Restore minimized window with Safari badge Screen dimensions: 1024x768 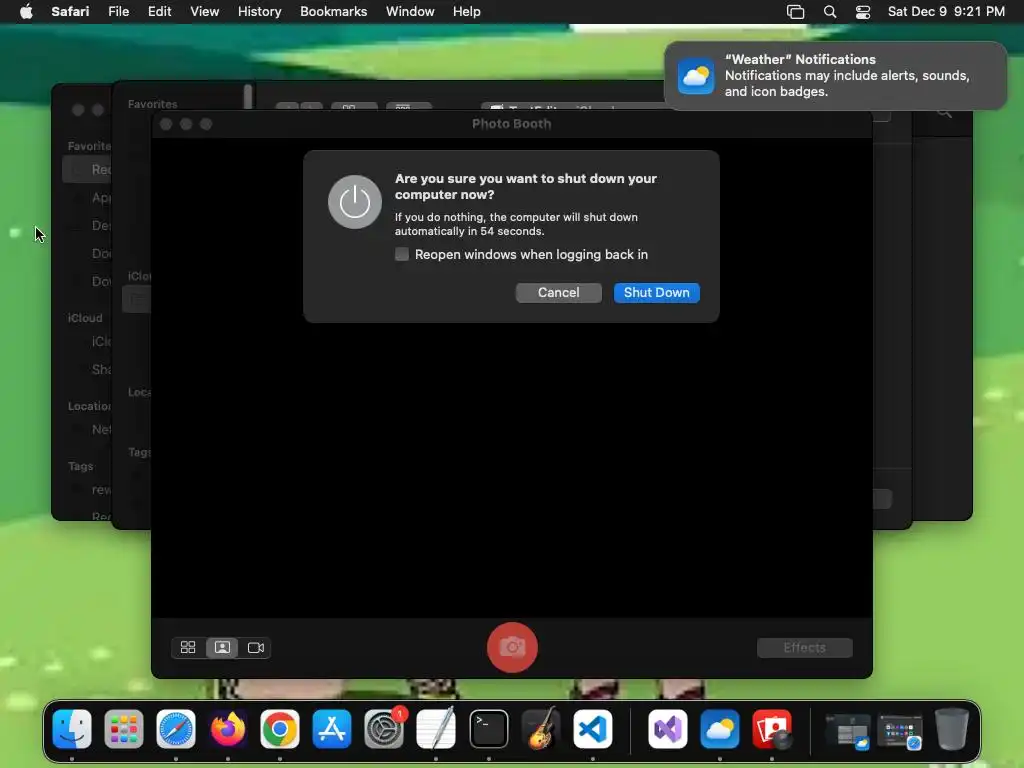tap(900, 731)
